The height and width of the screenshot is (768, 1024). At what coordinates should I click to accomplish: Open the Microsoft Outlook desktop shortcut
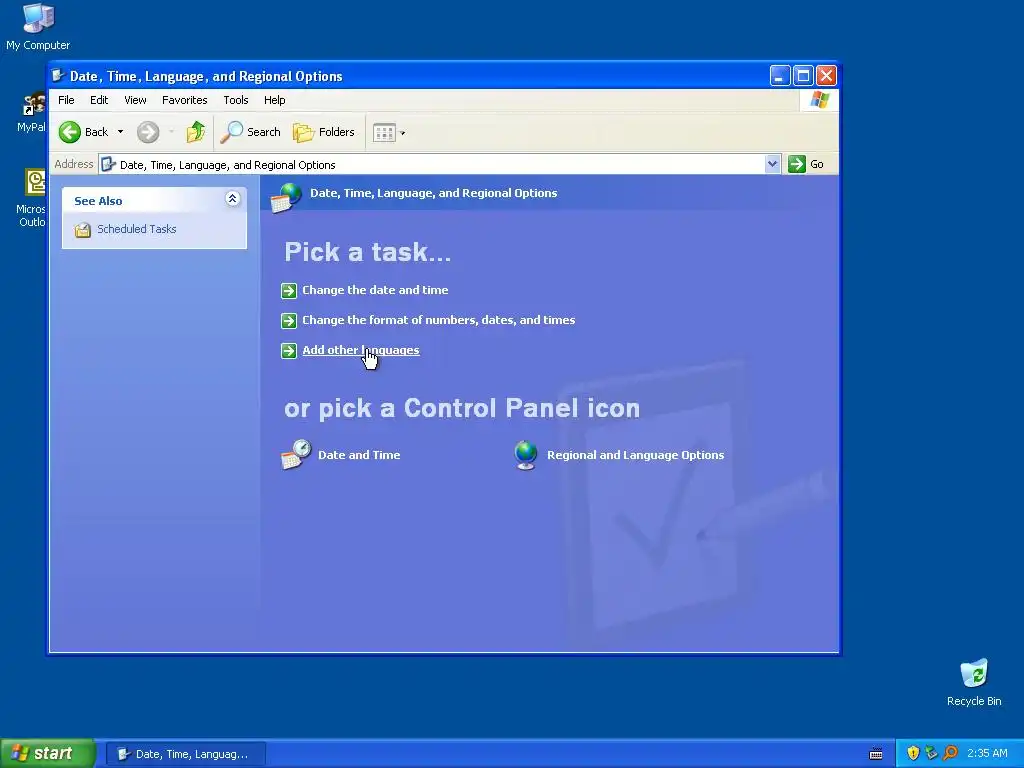point(31,198)
